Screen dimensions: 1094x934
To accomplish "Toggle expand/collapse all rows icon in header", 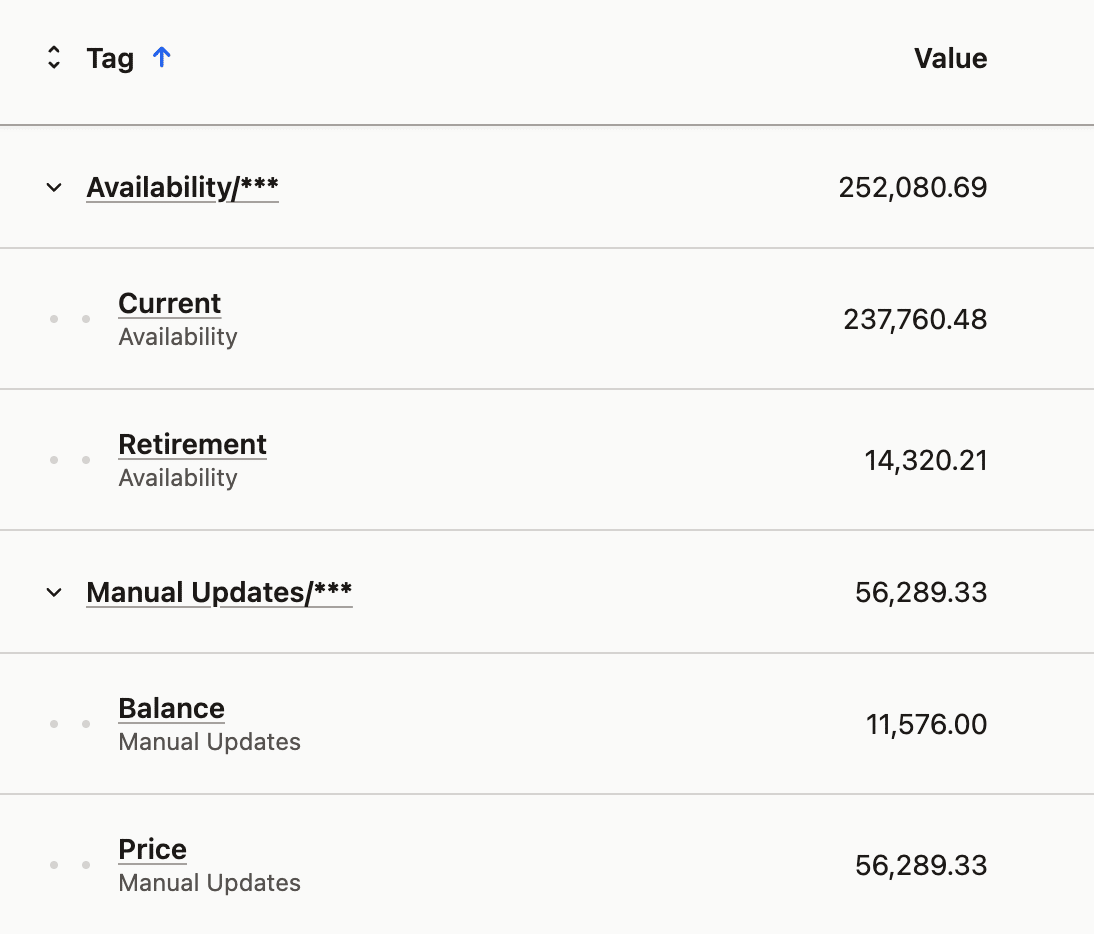I will click(x=54, y=58).
